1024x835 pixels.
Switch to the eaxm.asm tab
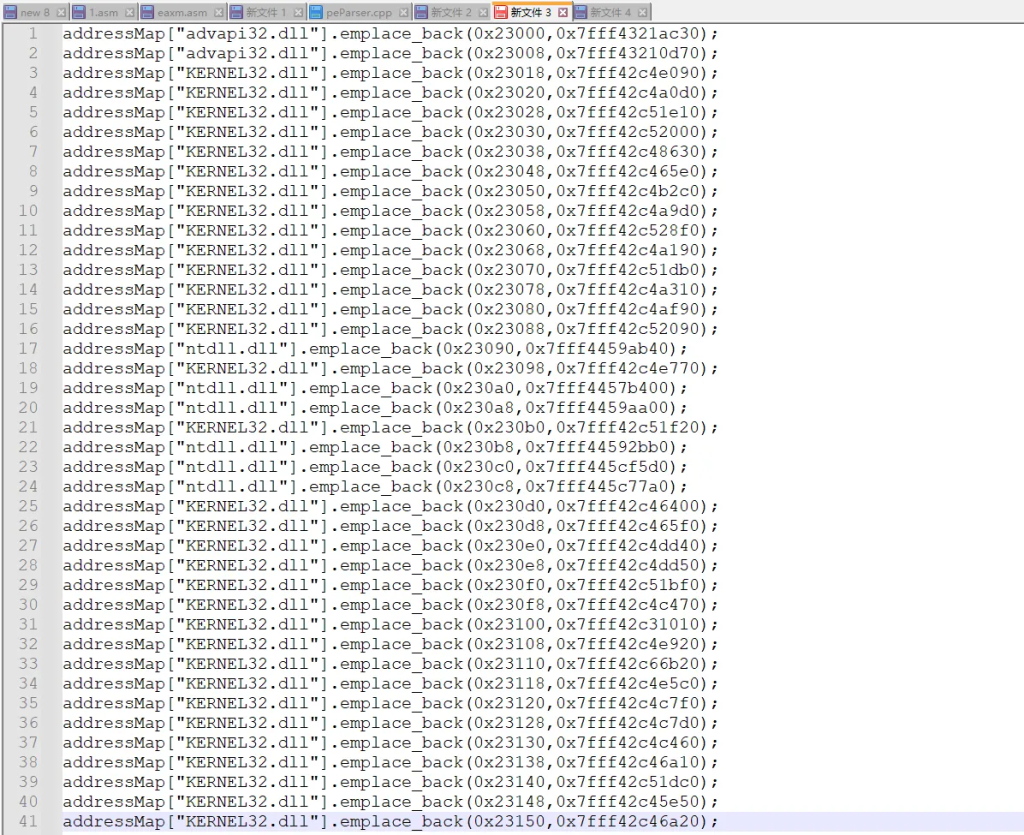[x=181, y=12]
